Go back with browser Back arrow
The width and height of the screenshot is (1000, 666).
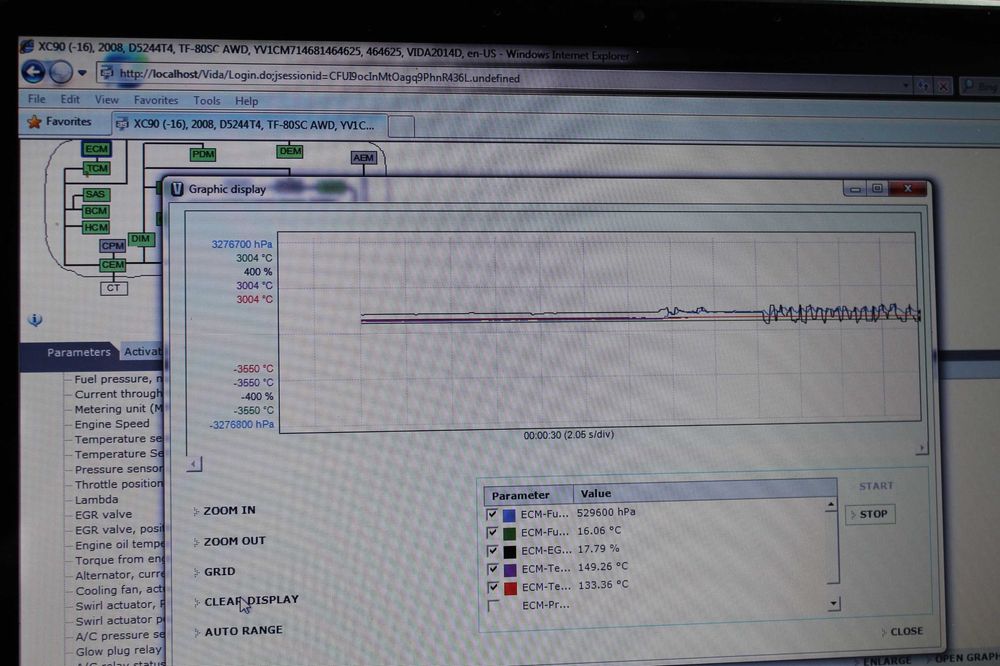[x=33, y=72]
